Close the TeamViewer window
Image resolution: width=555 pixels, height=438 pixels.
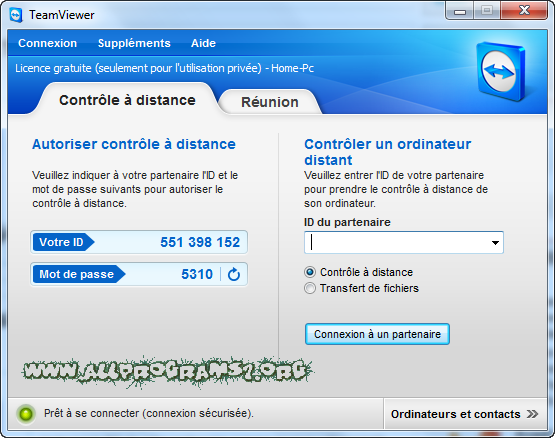(x=524, y=11)
